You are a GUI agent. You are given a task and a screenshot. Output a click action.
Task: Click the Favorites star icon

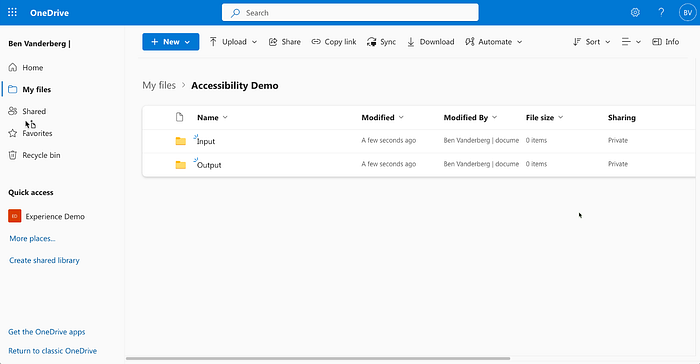[x=13, y=133]
